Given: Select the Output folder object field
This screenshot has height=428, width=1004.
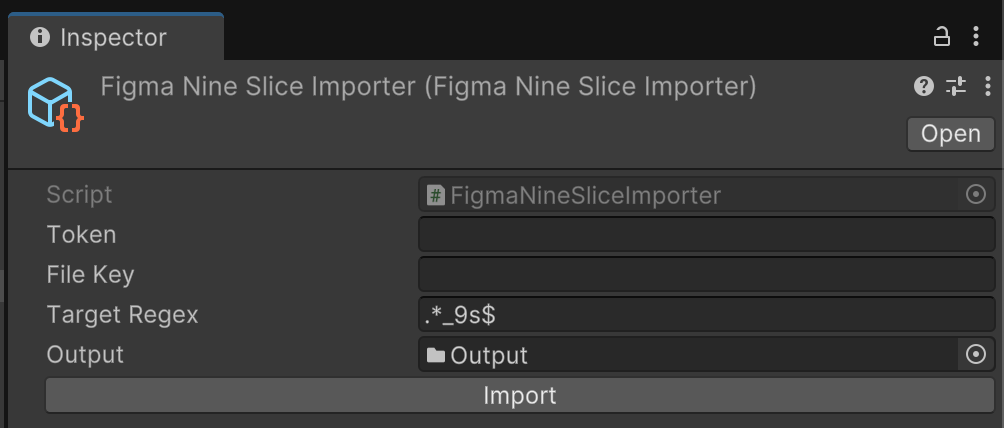Looking at the screenshot, I should [690, 355].
